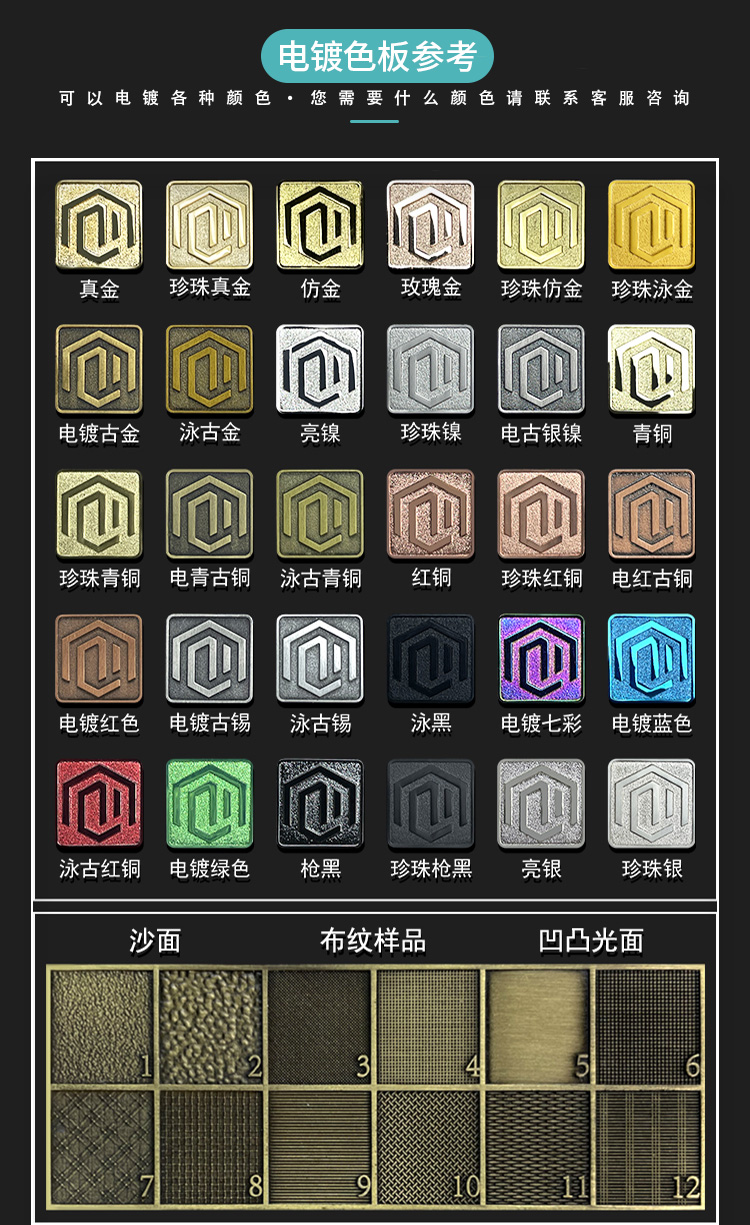This screenshot has height=1225, width=750.
Task: Click the 电镀色板参考 title banner
Action: point(378,57)
